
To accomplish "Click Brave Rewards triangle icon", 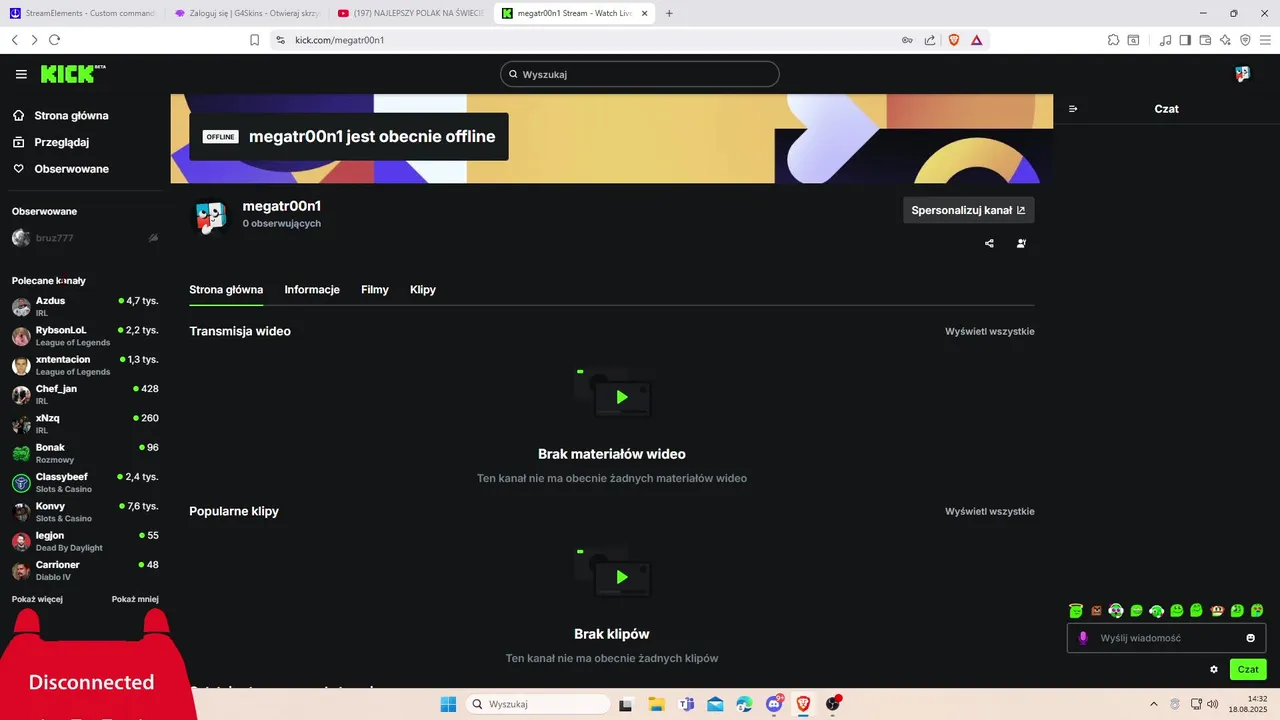I will (976, 40).
